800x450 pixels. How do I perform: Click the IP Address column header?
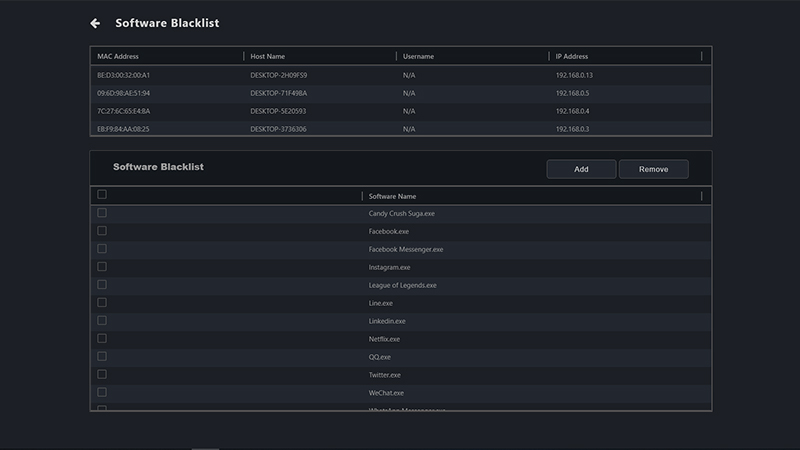[572, 57]
